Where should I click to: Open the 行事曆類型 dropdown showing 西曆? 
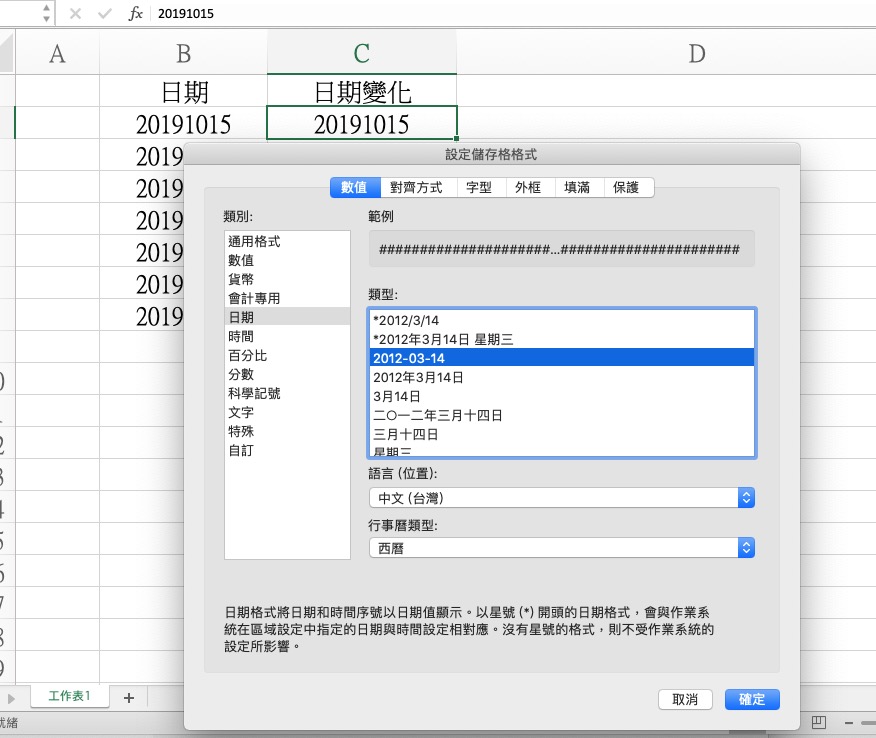[562, 548]
